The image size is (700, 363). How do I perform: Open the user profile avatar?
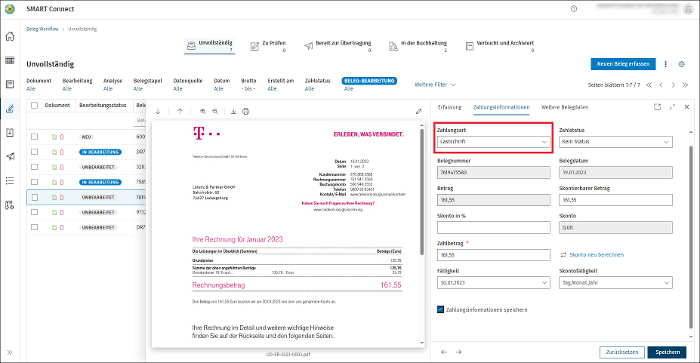688,9
